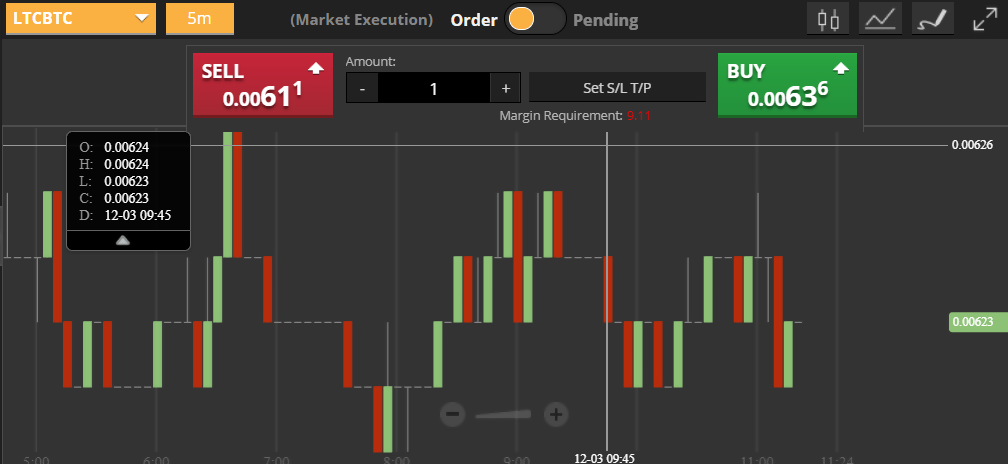Increase amount with plus button
The height and width of the screenshot is (464, 1008).
[506, 88]
